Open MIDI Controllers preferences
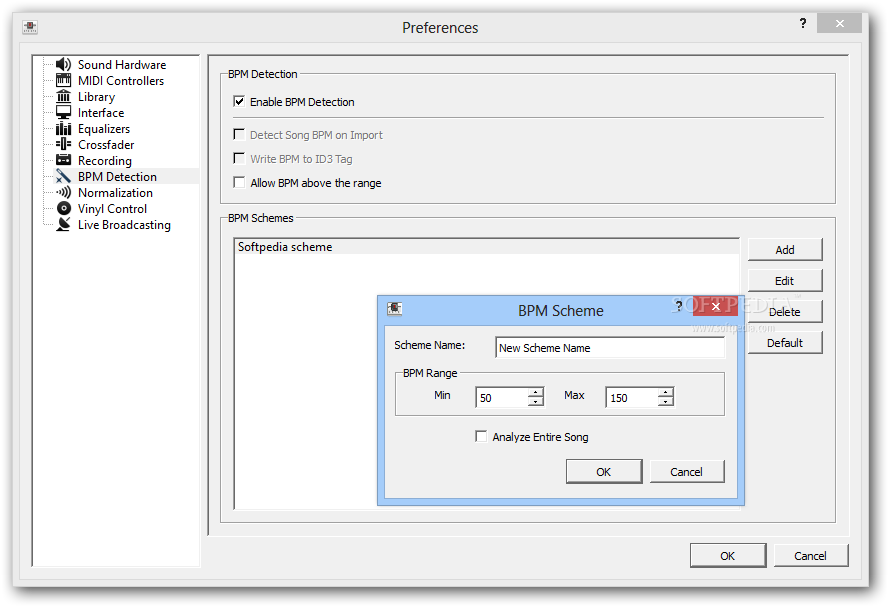The width and height of the screenshot is (889, 607). point(121,80)
